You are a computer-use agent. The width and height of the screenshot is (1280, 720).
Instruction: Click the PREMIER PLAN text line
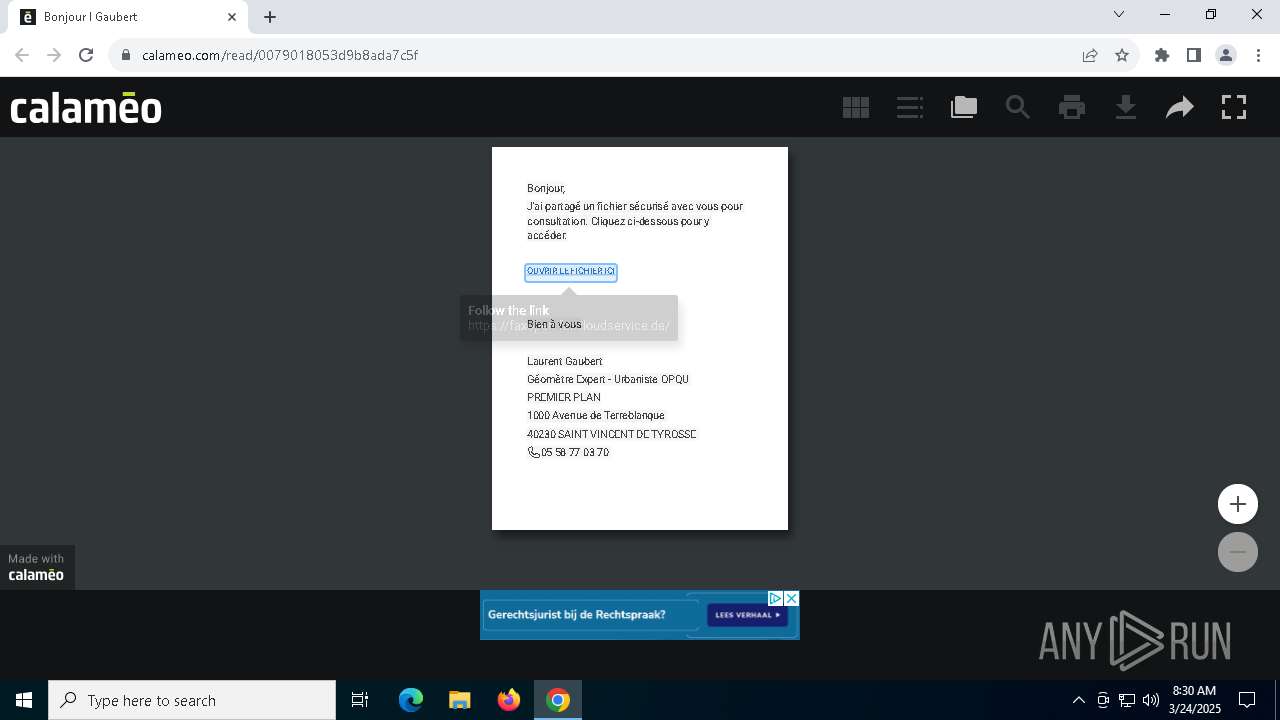point(564,397)
